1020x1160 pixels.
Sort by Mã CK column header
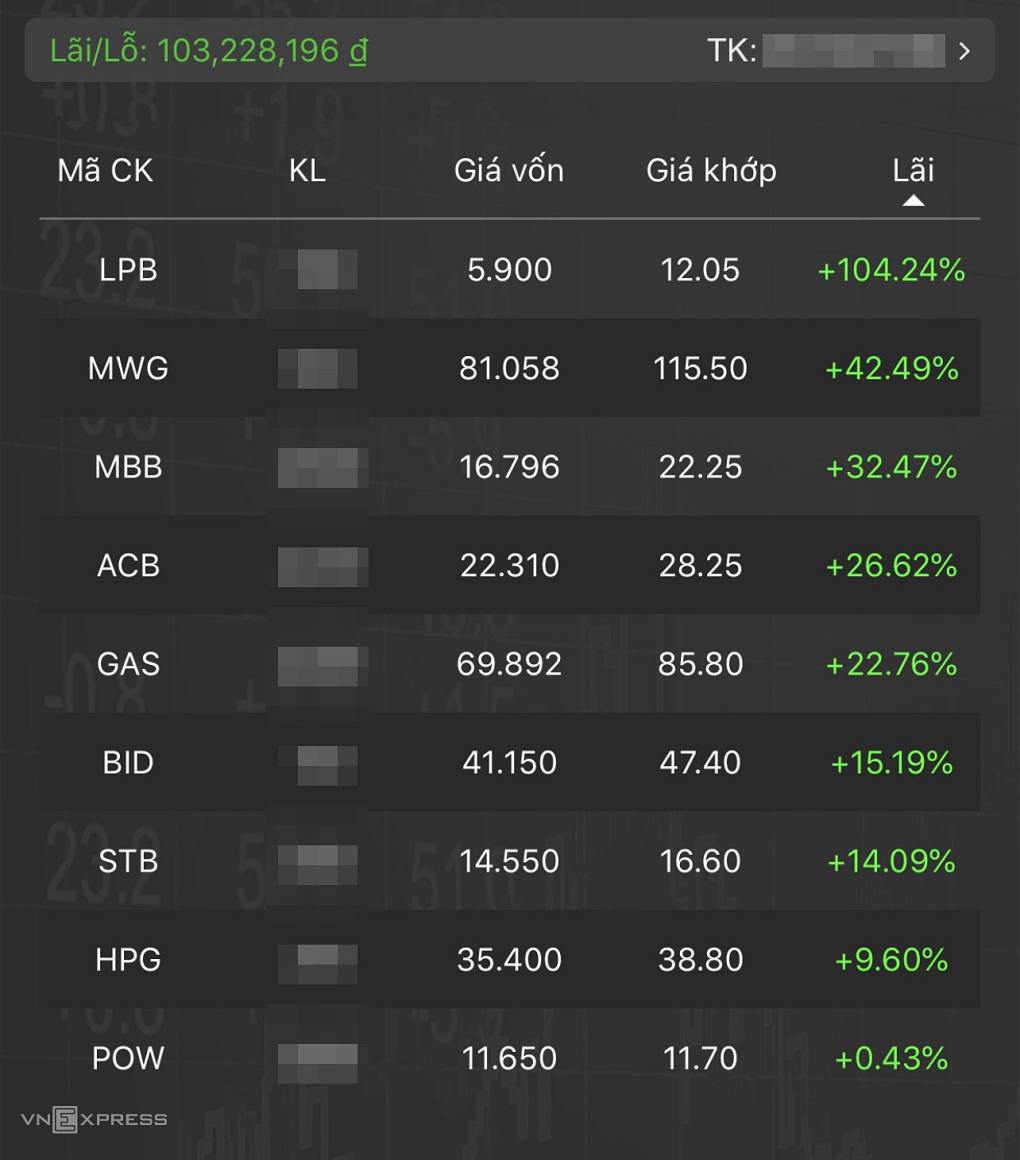(x=105, y=171)
